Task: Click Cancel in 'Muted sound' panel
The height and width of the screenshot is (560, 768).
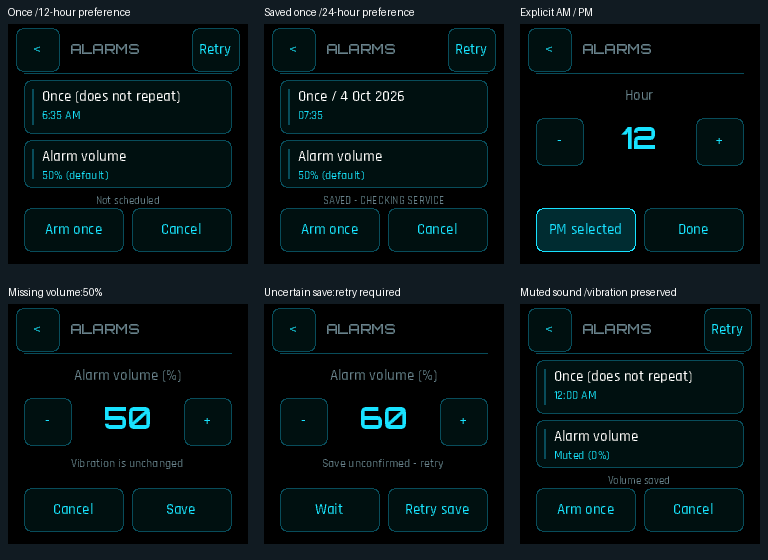Action: [694, 510]
